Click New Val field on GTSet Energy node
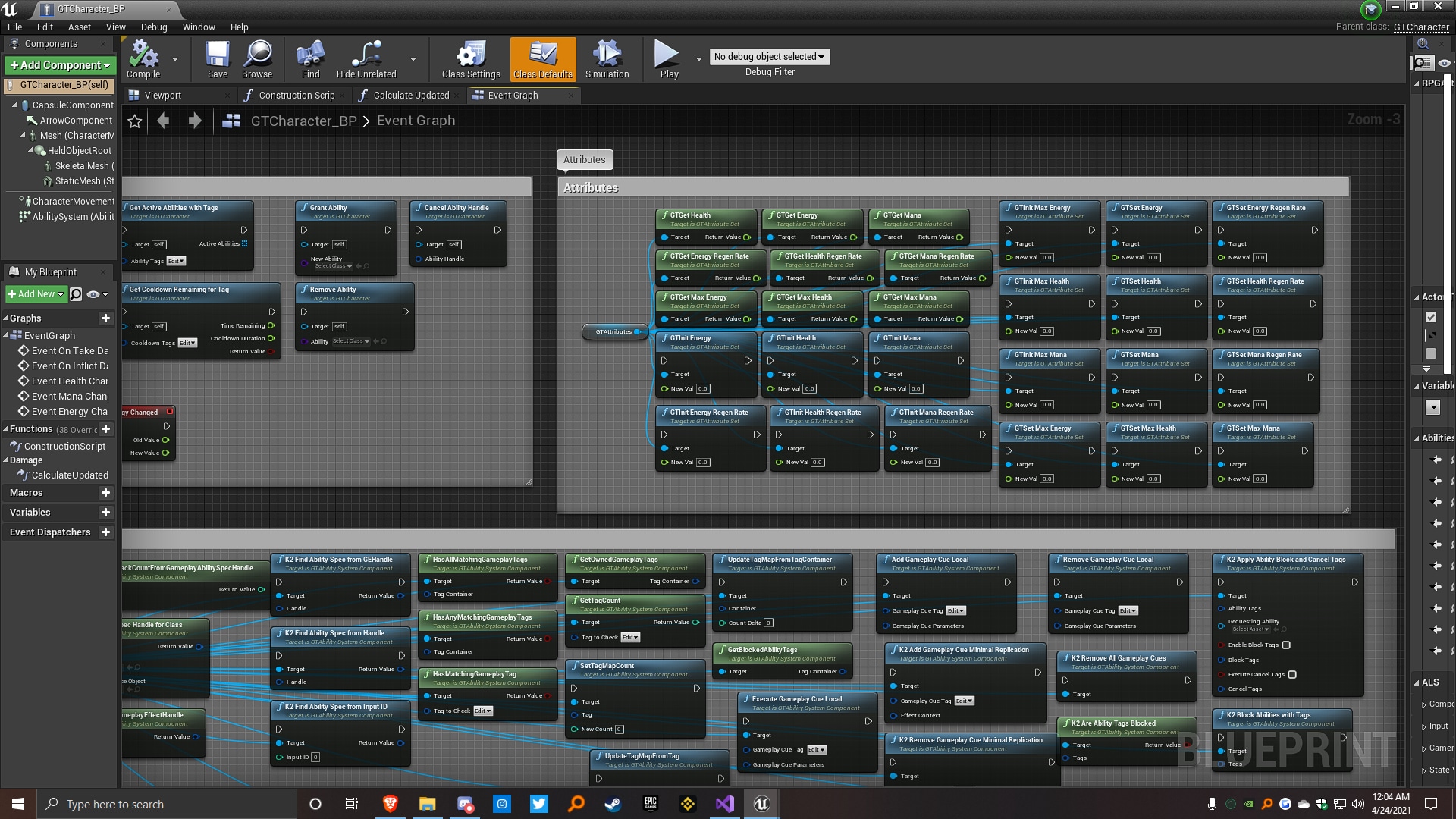 1153,258
